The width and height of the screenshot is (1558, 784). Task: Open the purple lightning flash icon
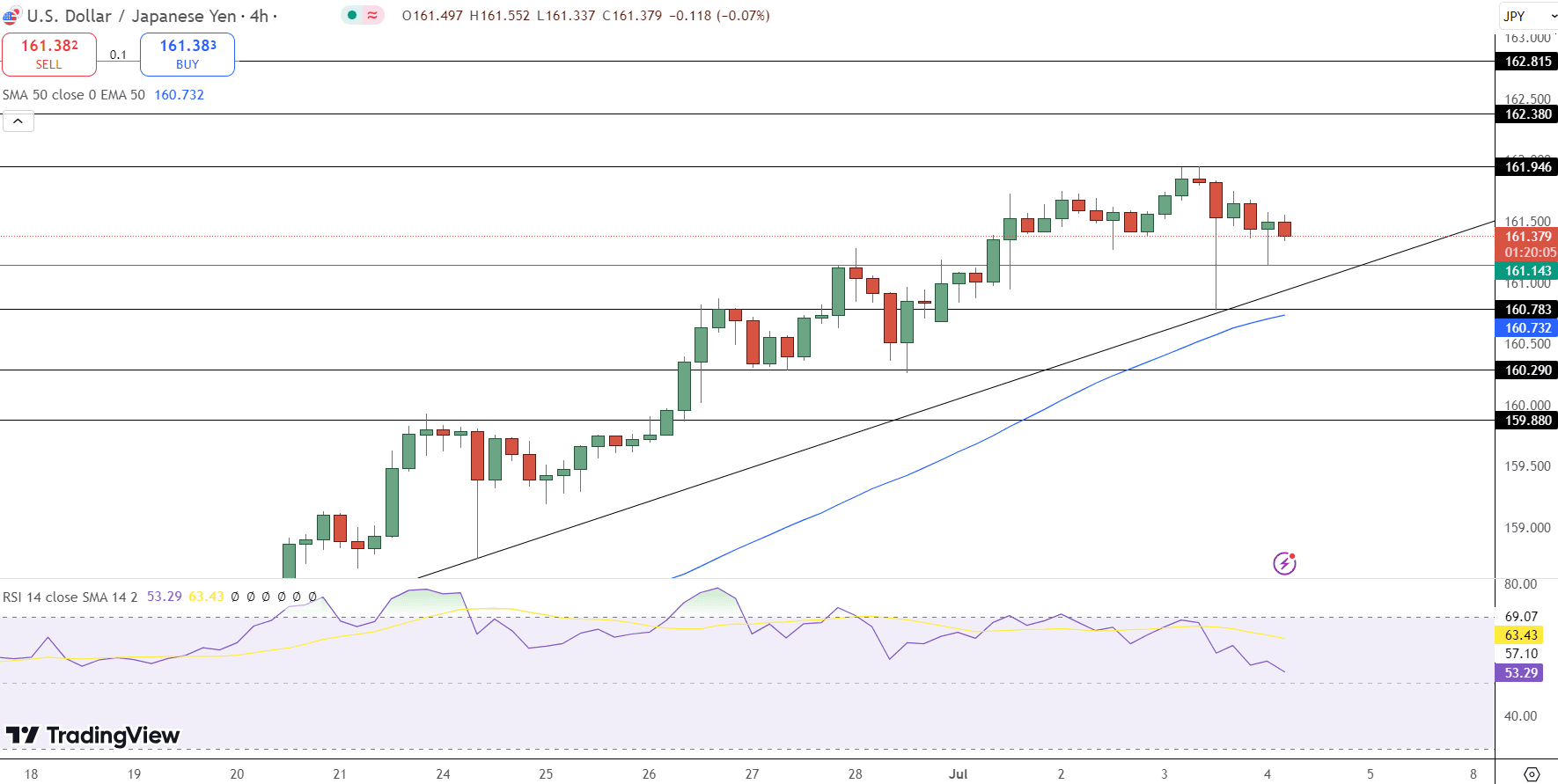[1284, 563]
